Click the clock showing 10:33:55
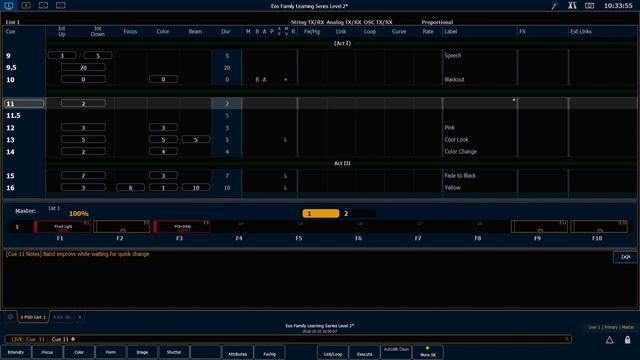This screenshot has height=360, width=640. 618,6
